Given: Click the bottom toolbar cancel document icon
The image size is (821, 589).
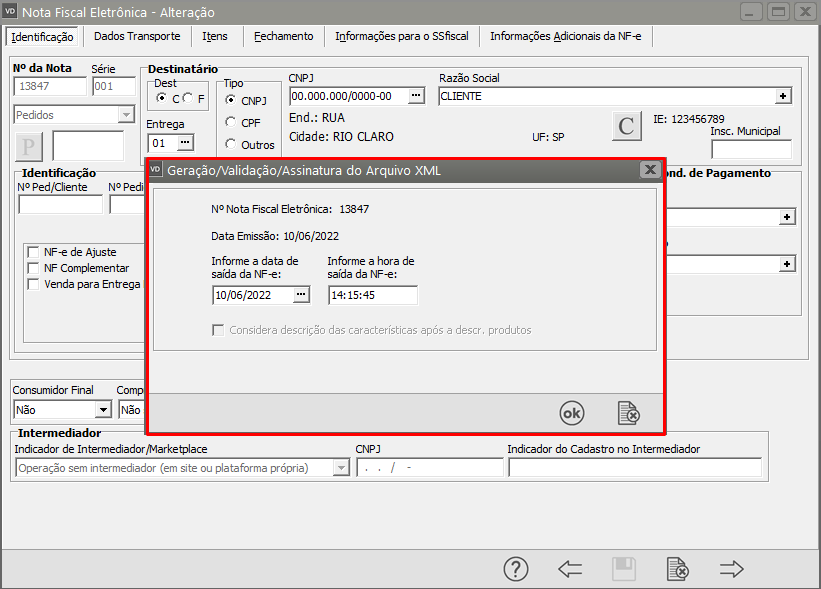Looking at the screenshot, I should click(x=677, y=569).
